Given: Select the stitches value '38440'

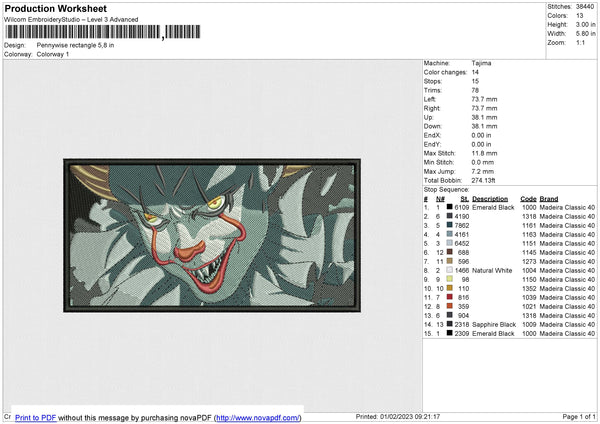Looking at the screenshot, I should pyautogui.click(x=585, y=7).
